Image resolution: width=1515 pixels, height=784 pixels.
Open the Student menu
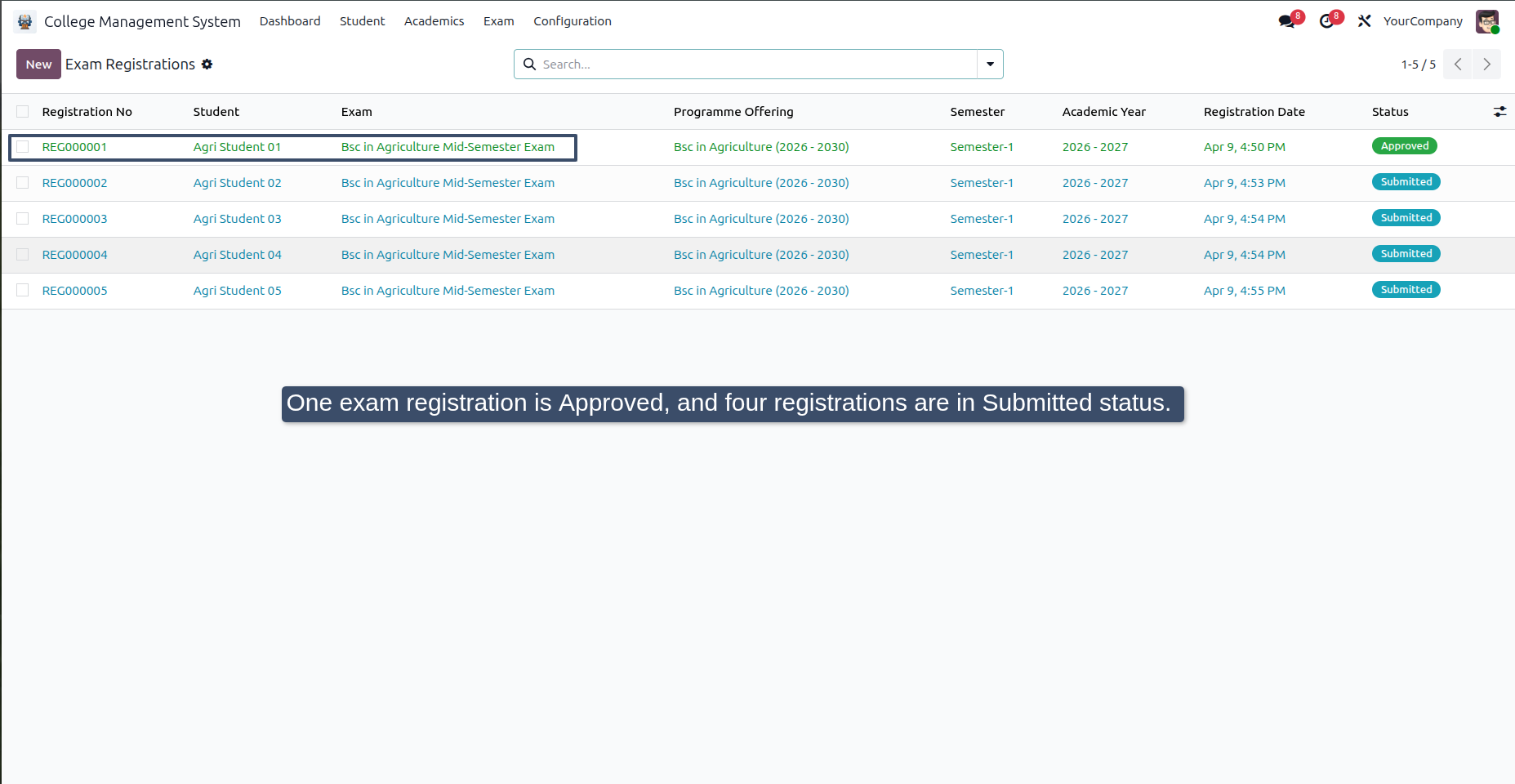(x=363, y=21)
